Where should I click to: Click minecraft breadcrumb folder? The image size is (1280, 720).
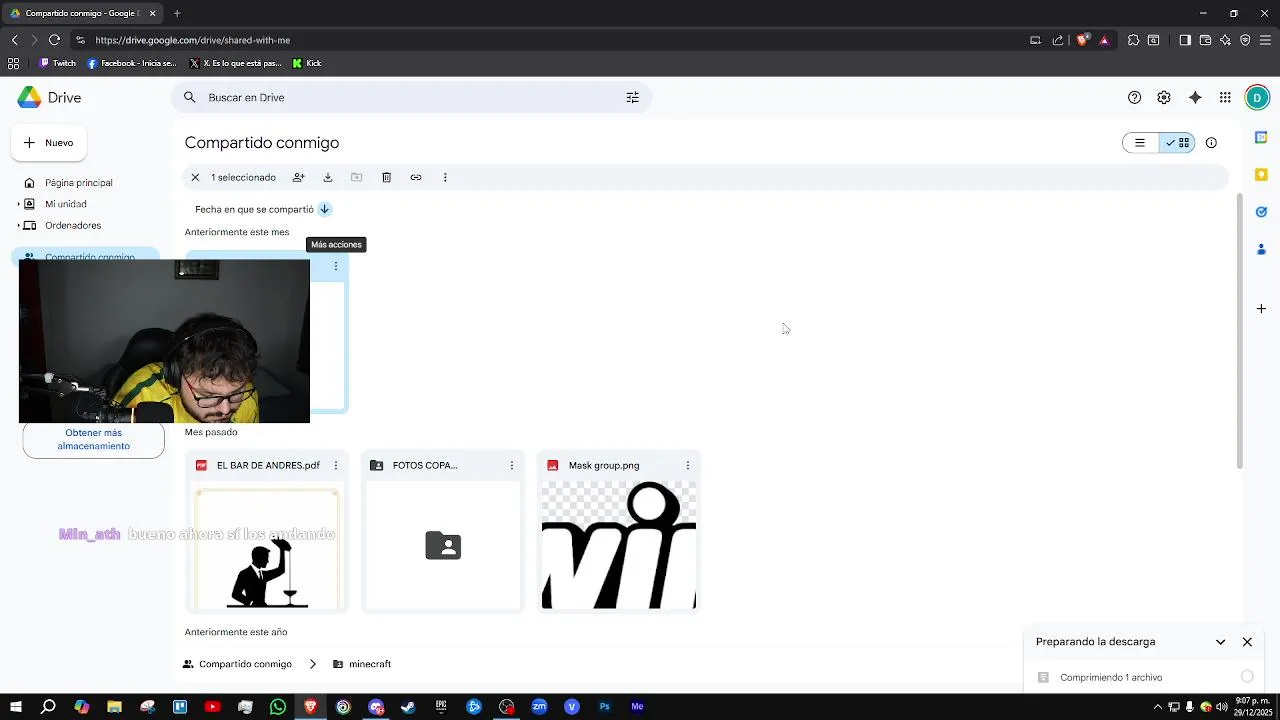tap(362, 664)
